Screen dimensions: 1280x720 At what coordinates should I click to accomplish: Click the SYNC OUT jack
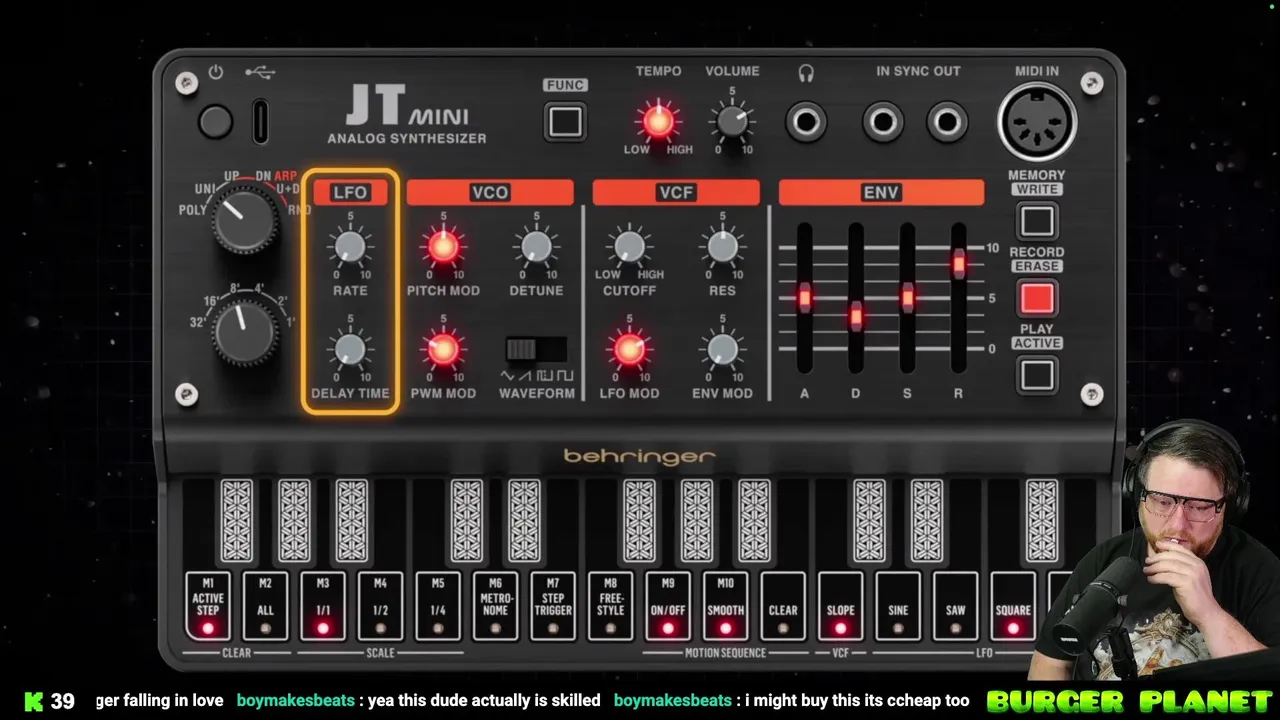[x=947, y=122]
